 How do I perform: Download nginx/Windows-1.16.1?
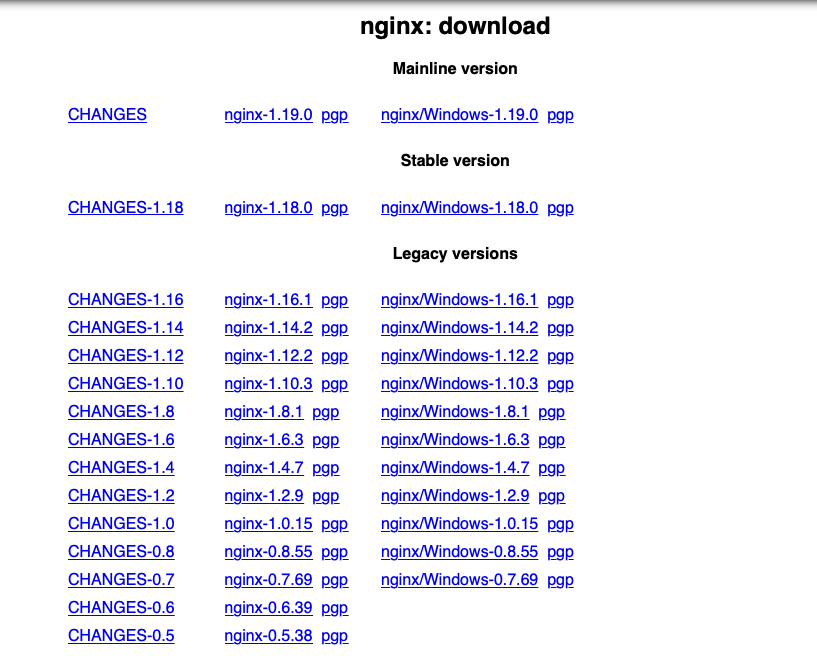pos(459,300)
